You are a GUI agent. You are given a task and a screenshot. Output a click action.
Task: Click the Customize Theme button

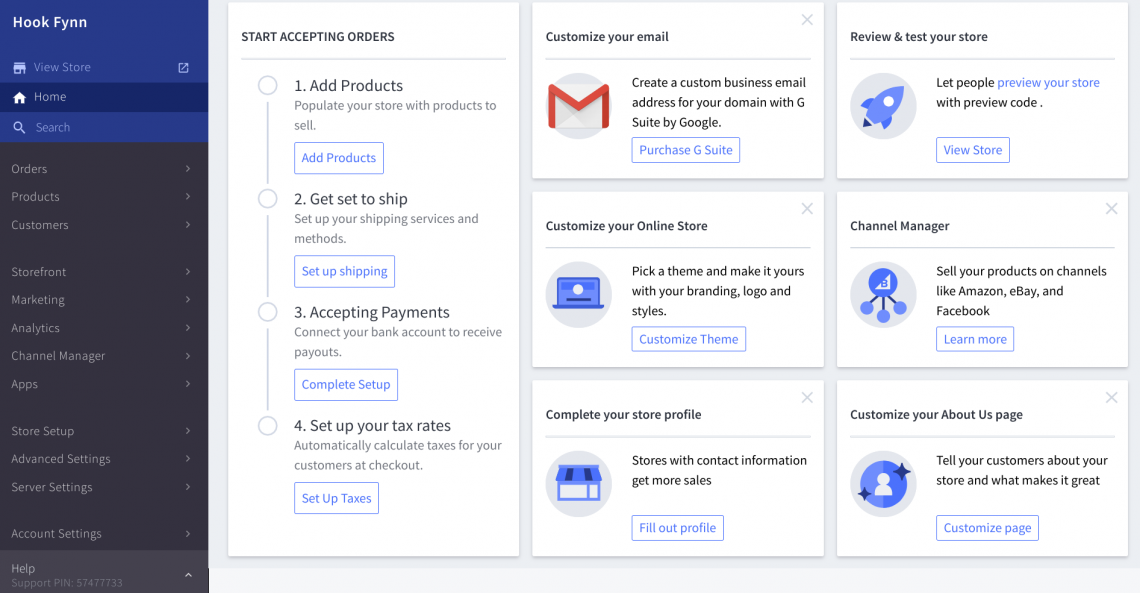pos(689,339)
